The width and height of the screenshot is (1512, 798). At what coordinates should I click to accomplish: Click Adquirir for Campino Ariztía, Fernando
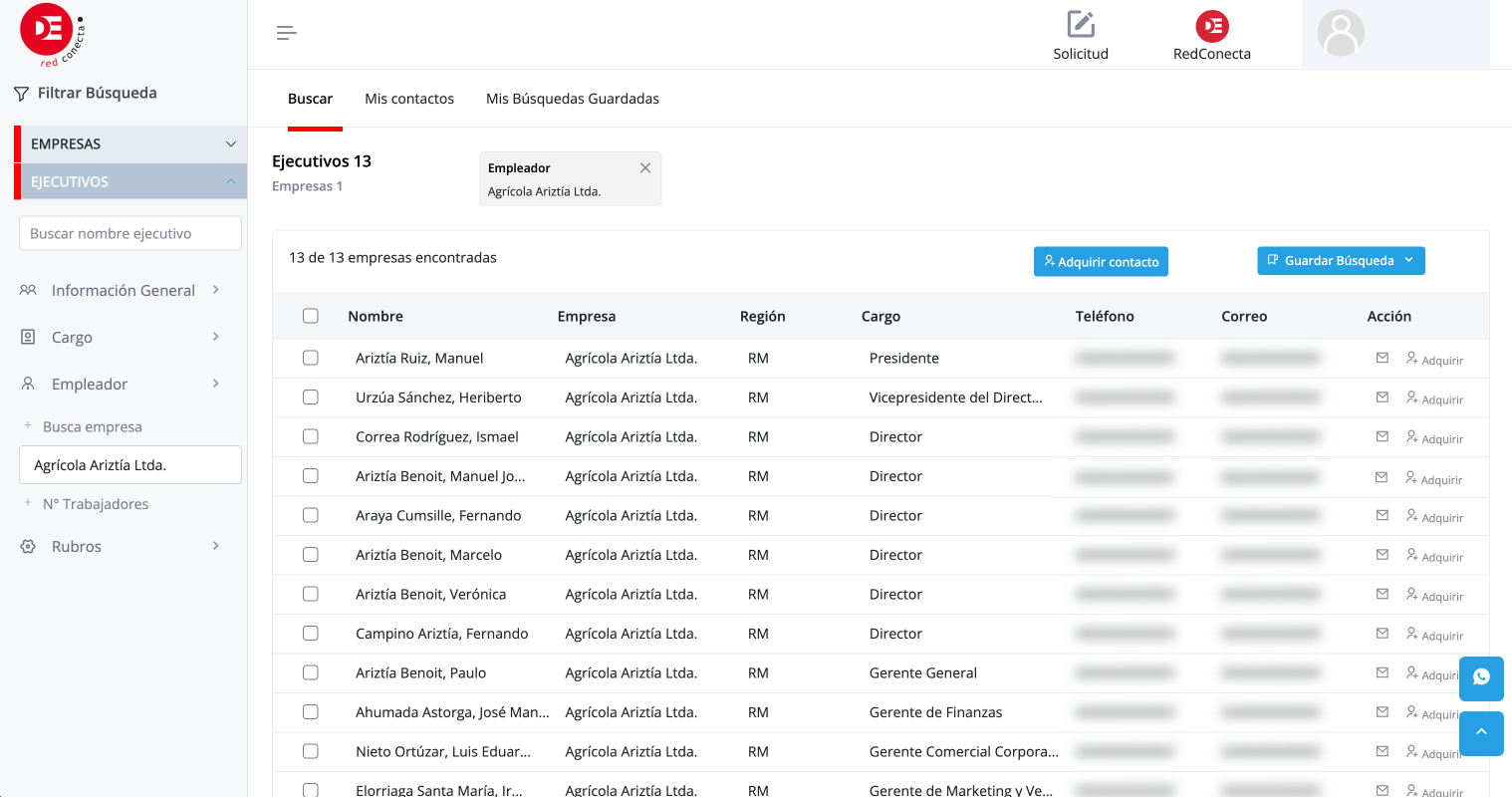pyautogui.click(x=1434, y=635)
